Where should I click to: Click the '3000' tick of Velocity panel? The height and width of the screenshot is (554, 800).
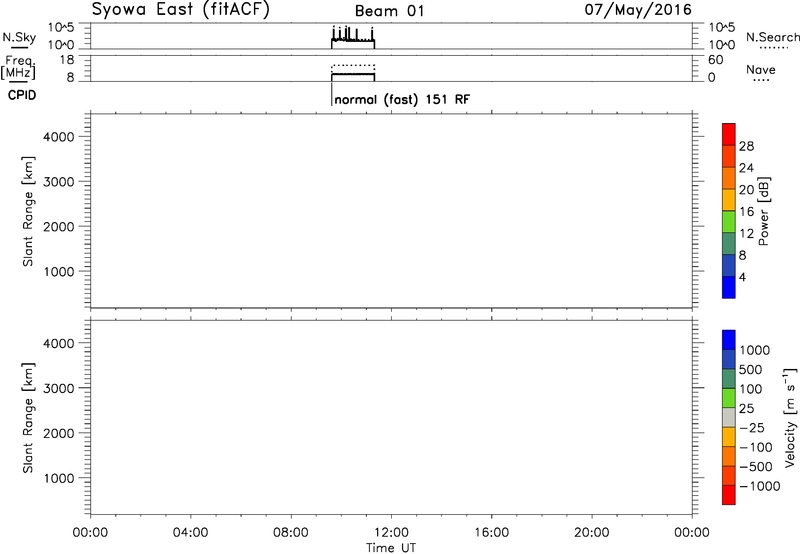tap(59, 388)
